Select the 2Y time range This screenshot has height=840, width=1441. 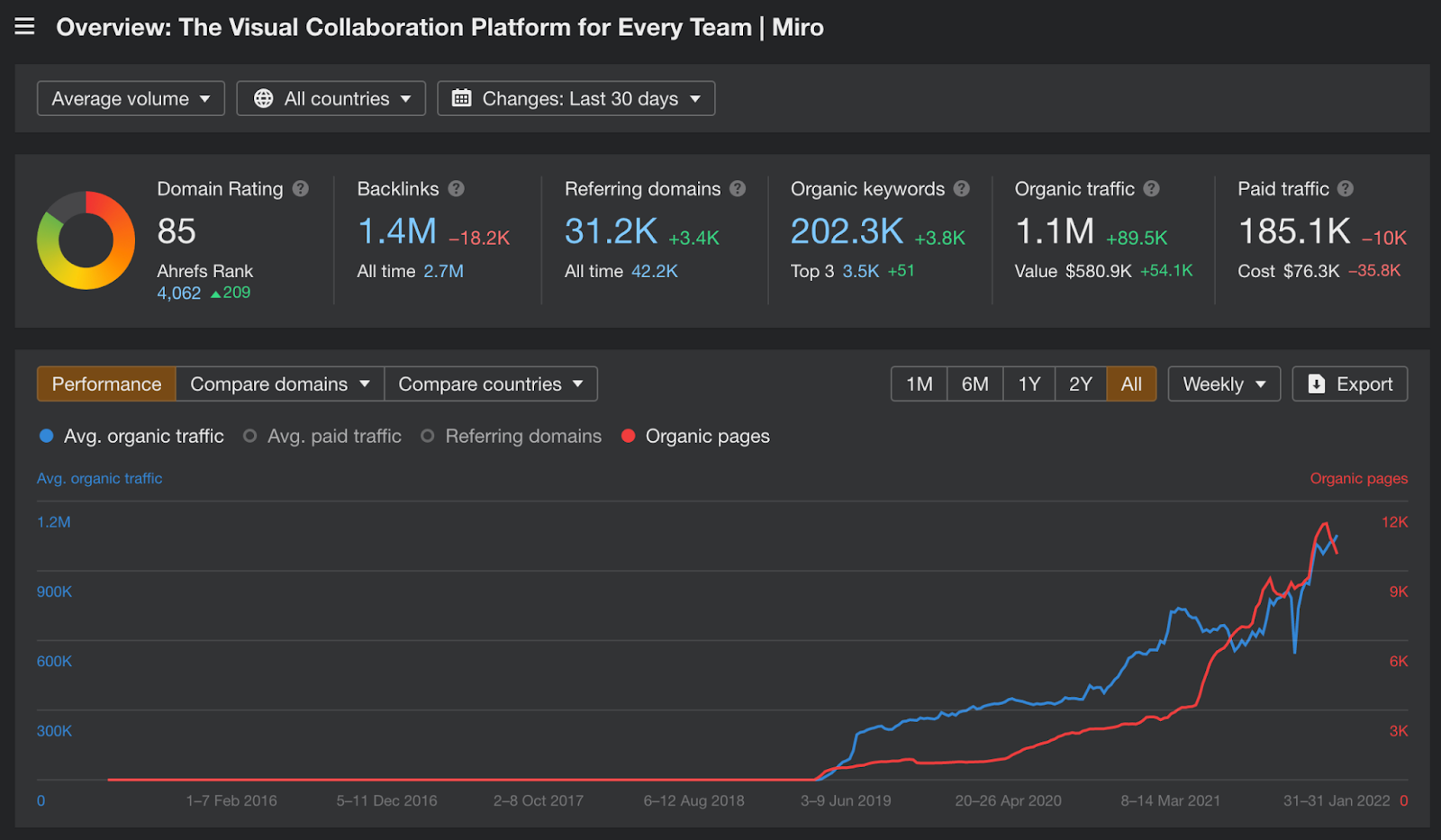[1081, 384]
